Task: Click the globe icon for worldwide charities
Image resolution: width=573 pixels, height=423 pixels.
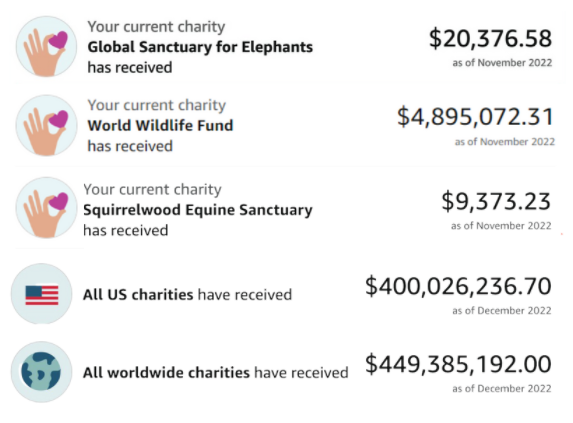Action: (x=41, y=372)
